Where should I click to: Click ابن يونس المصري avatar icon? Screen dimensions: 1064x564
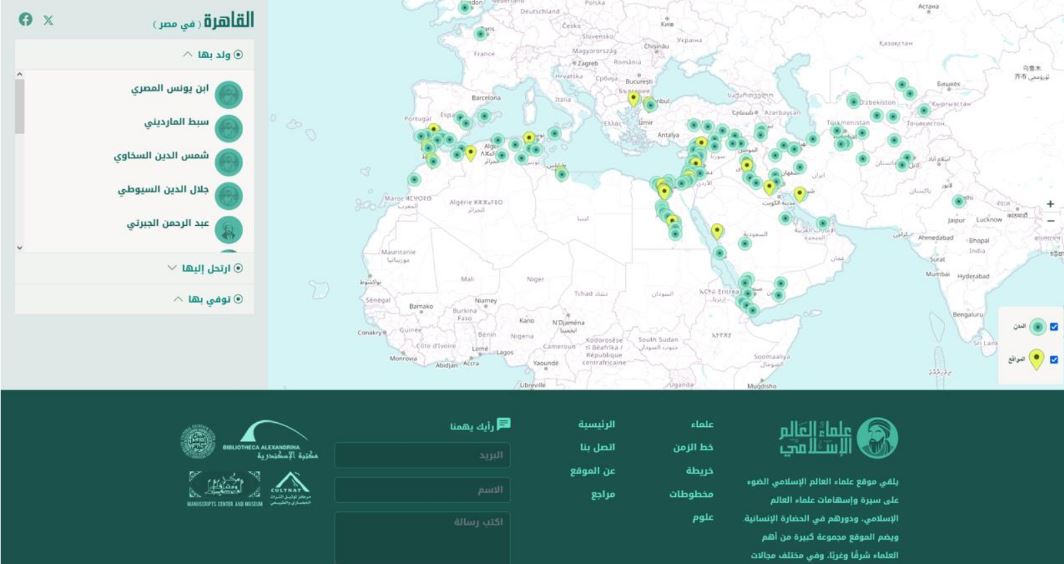(x=229, y=94)
